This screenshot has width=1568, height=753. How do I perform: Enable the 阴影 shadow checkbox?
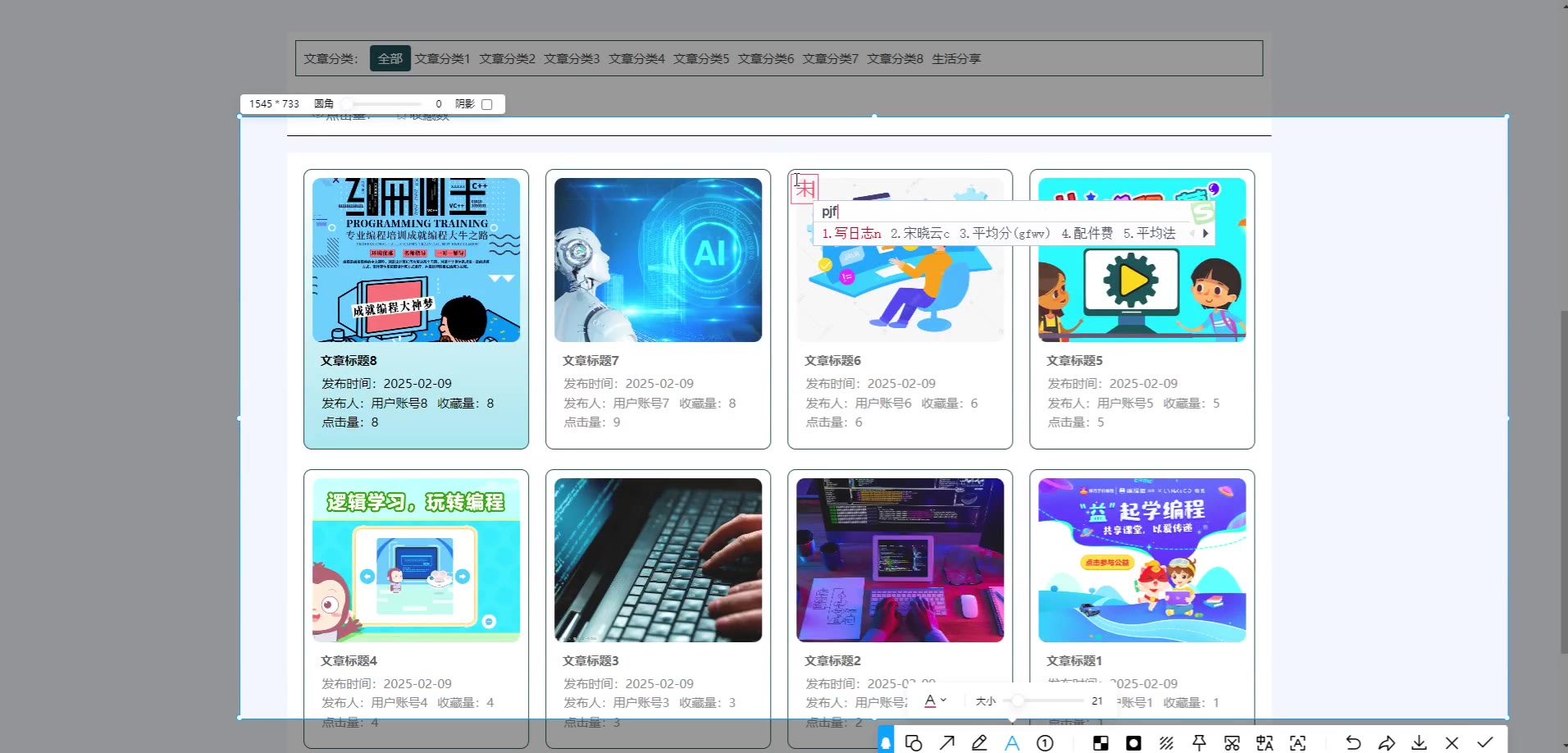(x=487, y=104)
